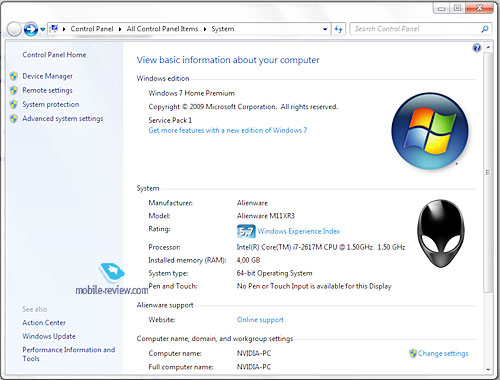
Task: Open Action Center link
Action: point(44,323)
